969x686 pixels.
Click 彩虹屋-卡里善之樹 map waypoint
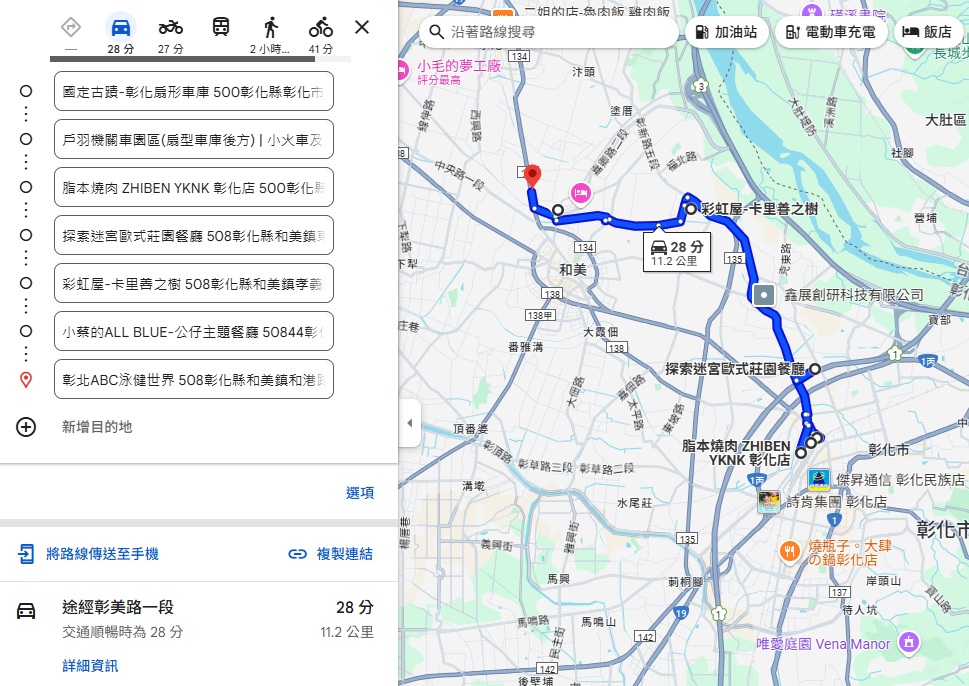[x=691, y=209]
